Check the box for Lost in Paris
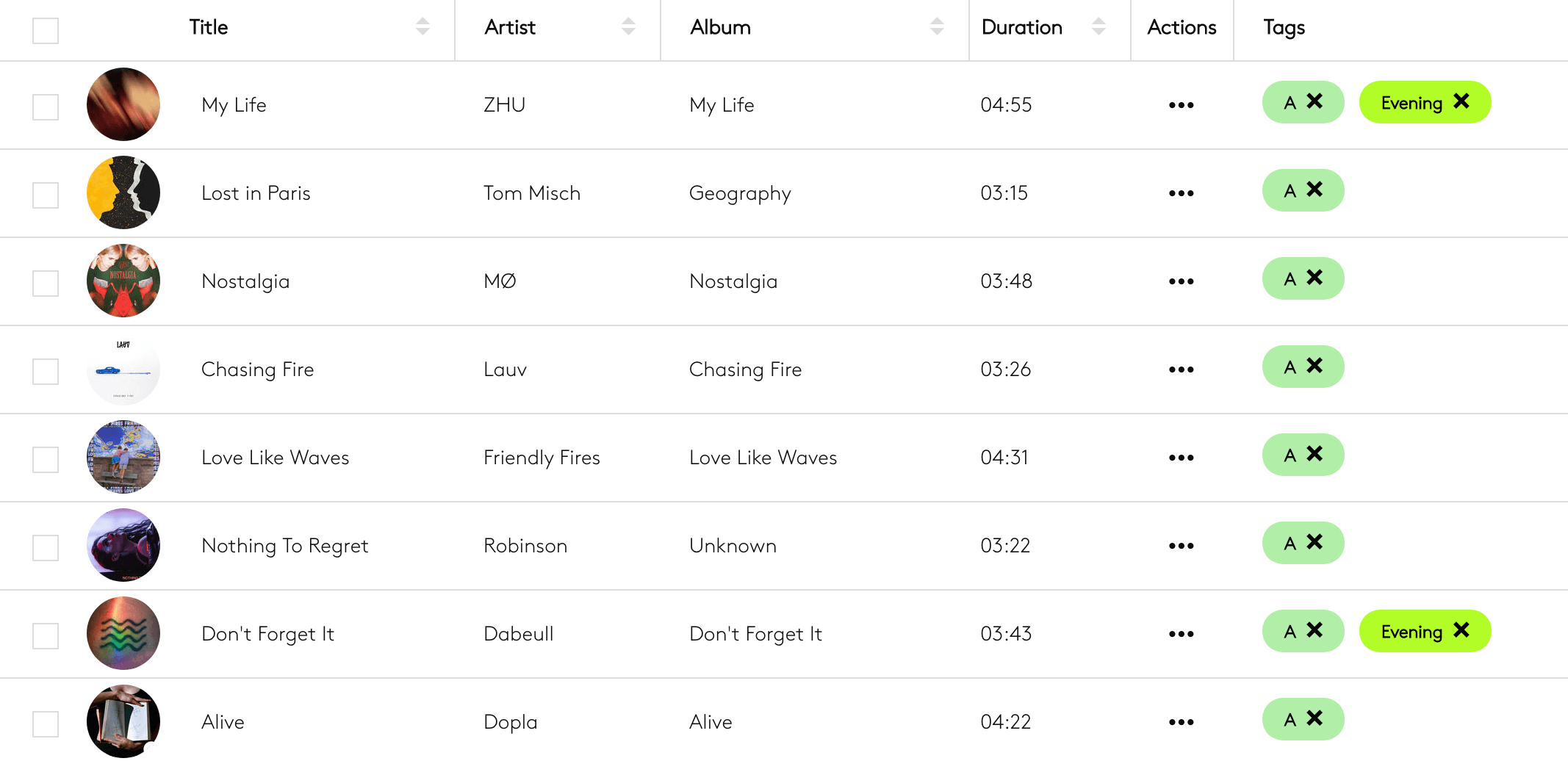This screenshot has height=761, width=1568. pos(46,195)
